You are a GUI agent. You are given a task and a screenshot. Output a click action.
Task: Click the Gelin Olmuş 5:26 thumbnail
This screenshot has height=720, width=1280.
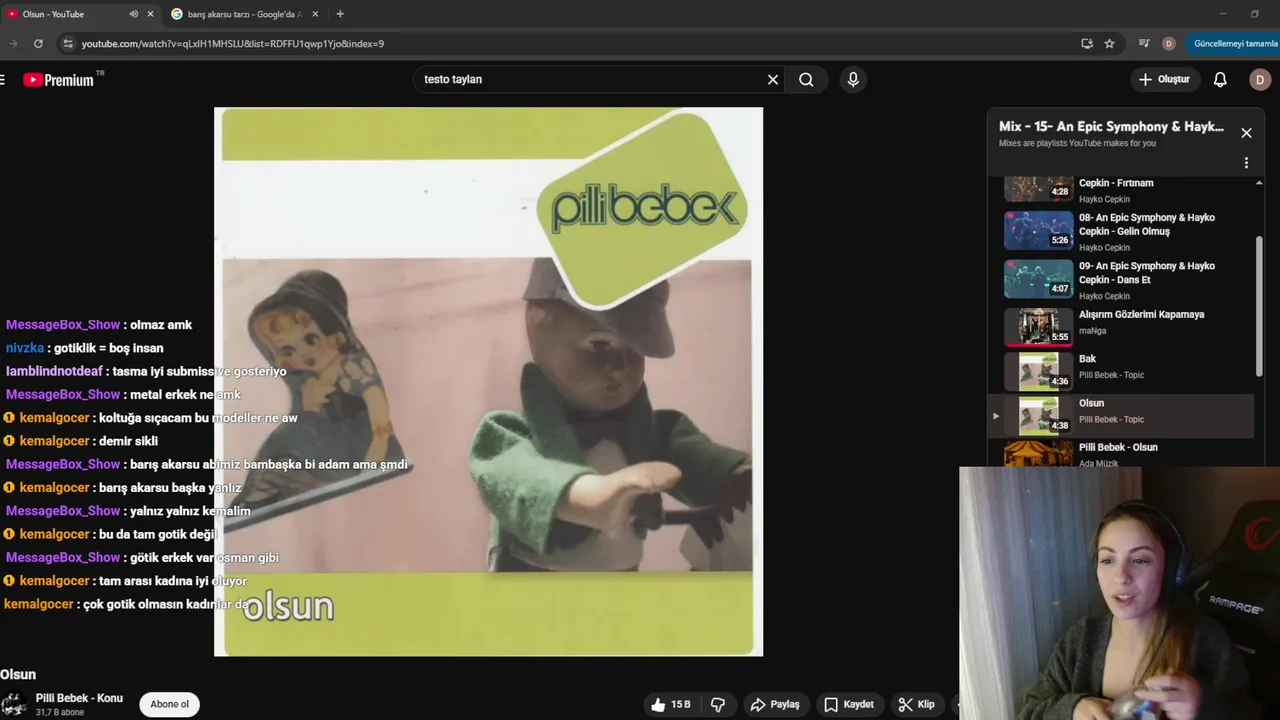pyautogui.click(x=1038, y=231)
